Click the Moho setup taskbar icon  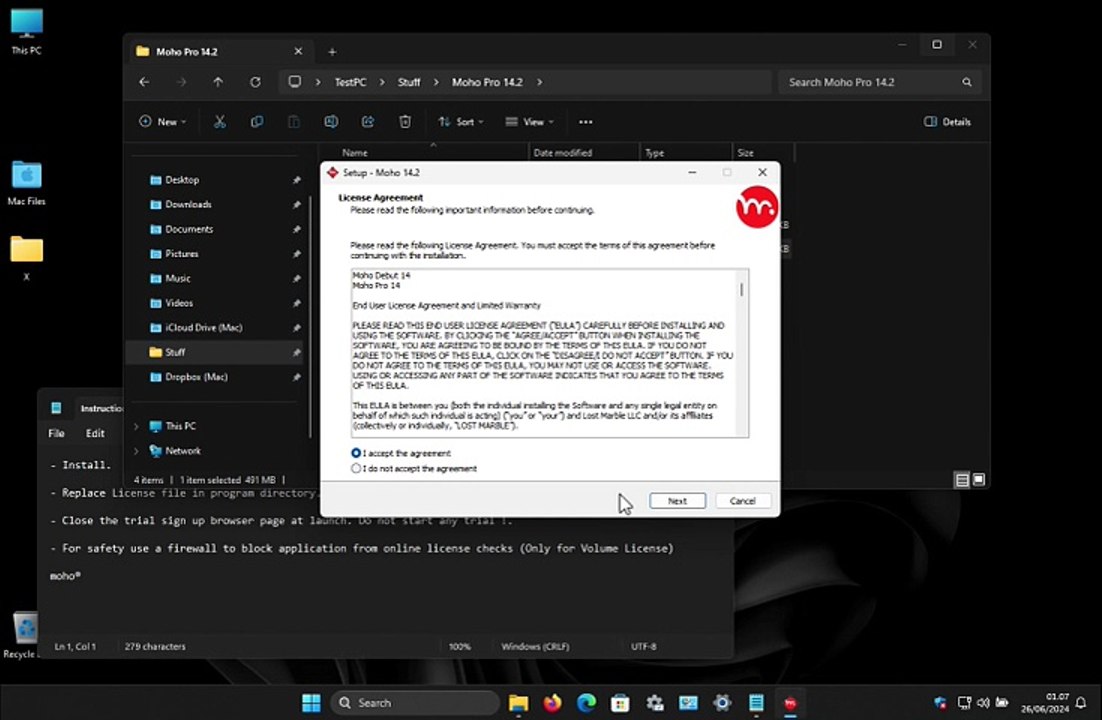tap(790, 702)
